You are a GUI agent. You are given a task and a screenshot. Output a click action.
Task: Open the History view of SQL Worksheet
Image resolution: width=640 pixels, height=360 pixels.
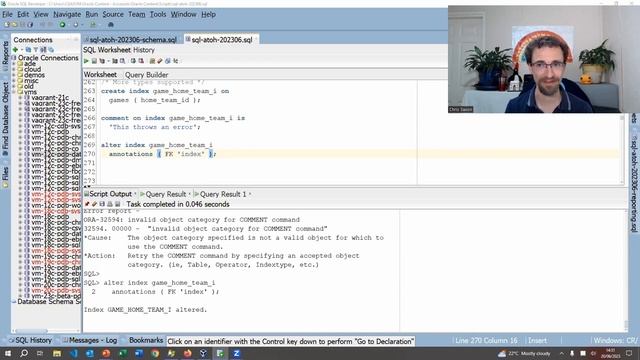pos(144,50)
